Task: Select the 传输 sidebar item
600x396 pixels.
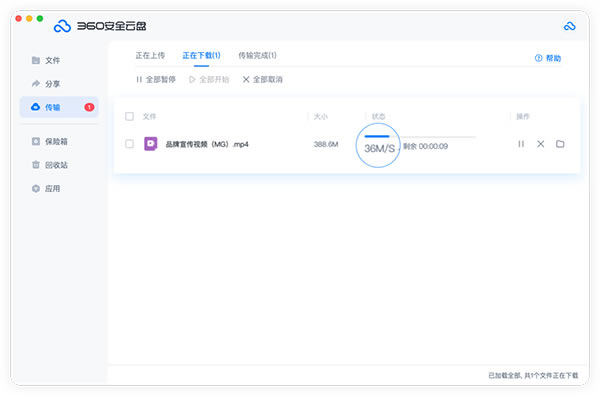Action: point(59,107)
